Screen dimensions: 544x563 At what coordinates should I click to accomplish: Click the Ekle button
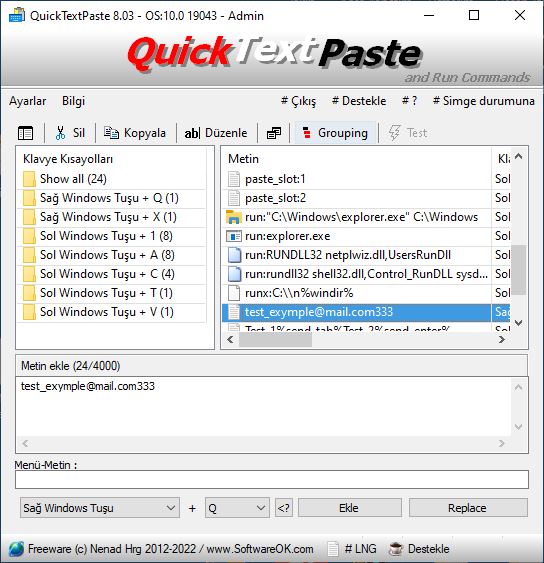click(x=349, y=508)
